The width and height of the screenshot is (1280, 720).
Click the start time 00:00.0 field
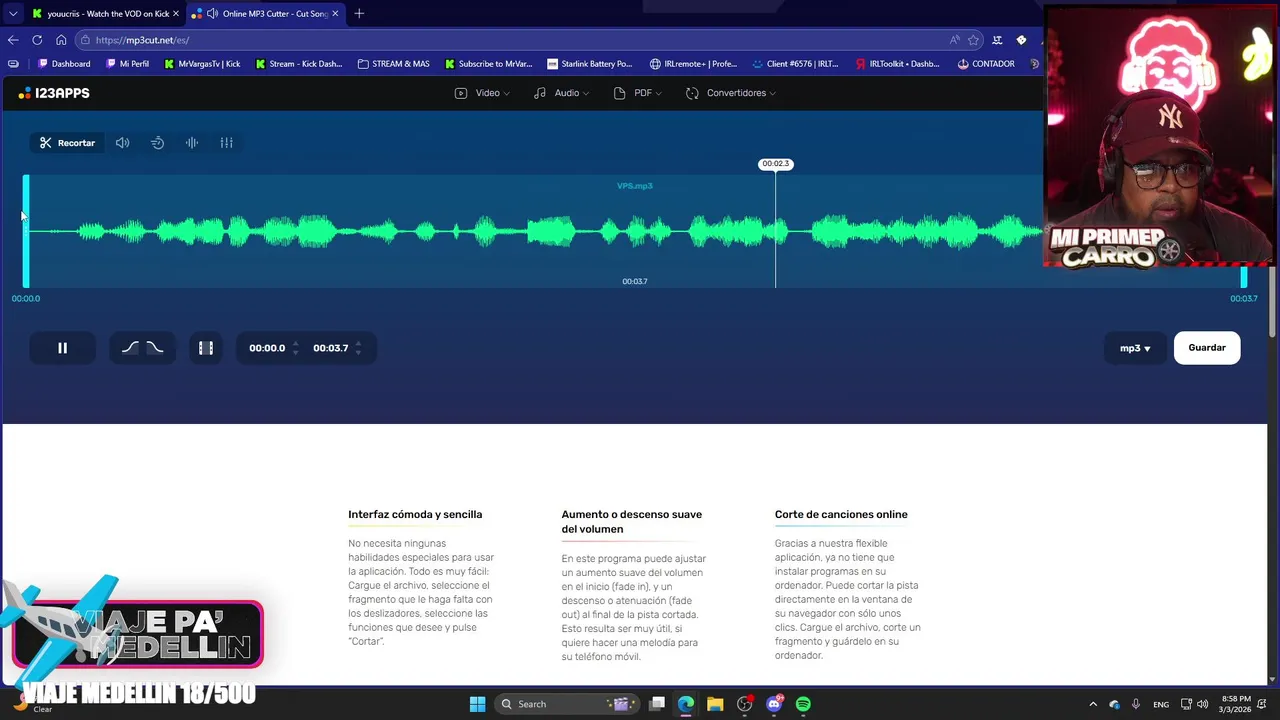267,348
